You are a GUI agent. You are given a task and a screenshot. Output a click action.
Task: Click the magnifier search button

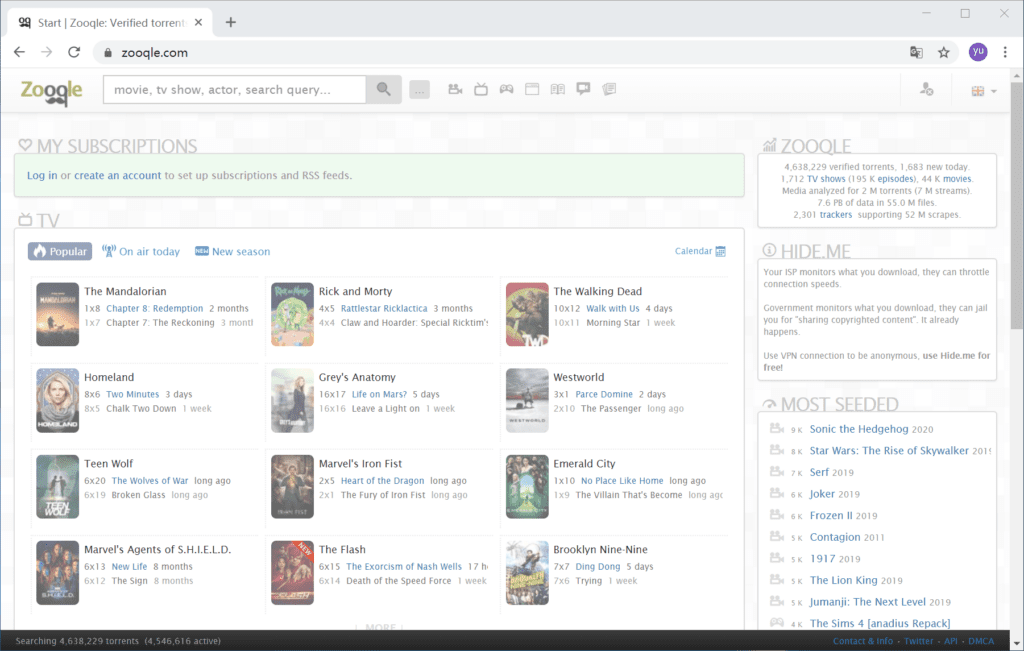point(382,90)
